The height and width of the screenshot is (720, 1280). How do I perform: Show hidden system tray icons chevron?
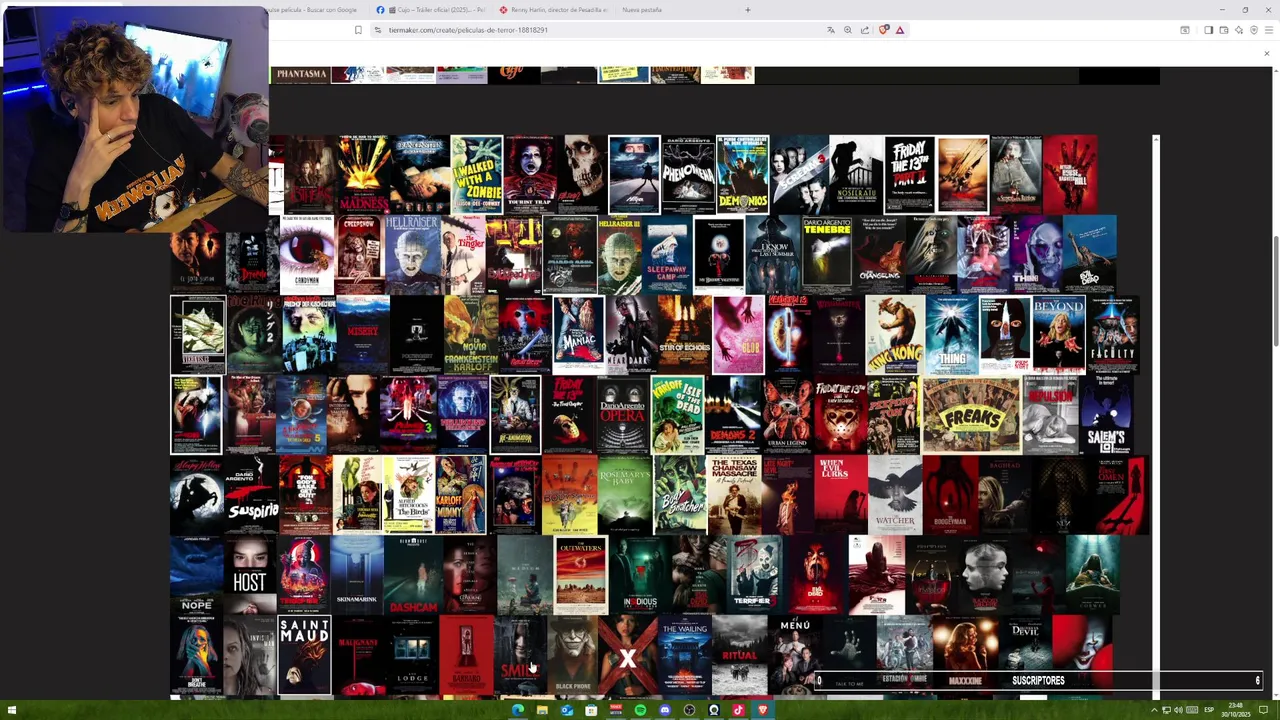point(1155,710)
